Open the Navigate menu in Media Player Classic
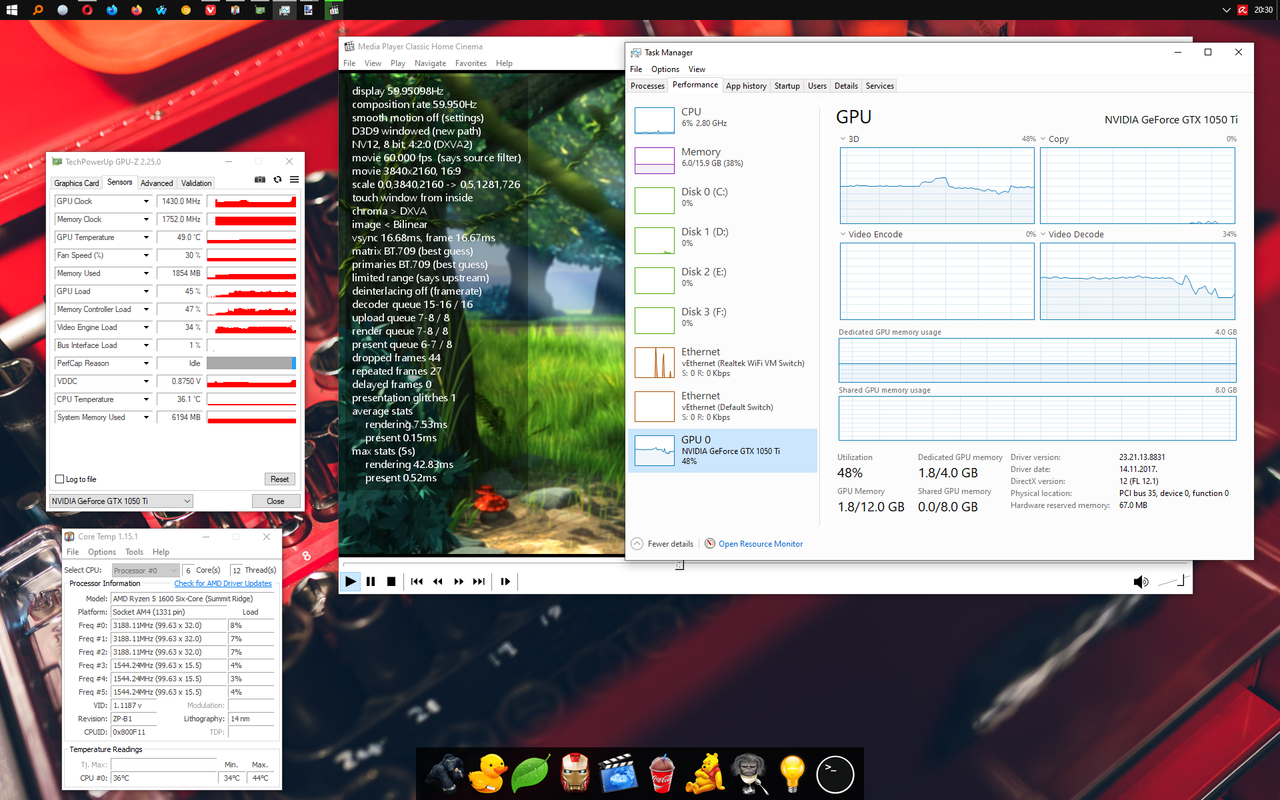 click(430, 63)
